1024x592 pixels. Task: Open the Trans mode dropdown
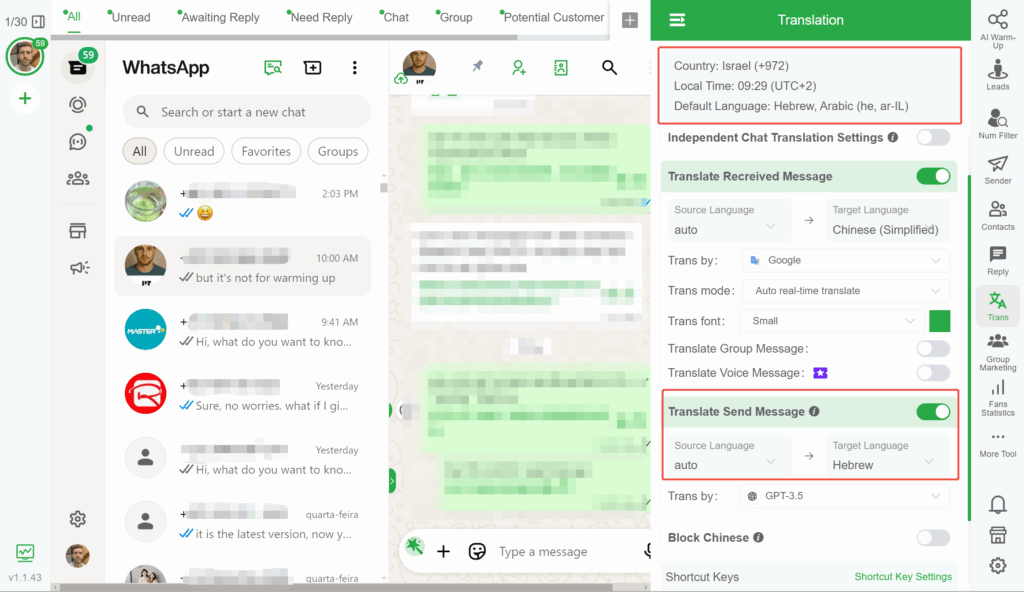tap(845, 290)
